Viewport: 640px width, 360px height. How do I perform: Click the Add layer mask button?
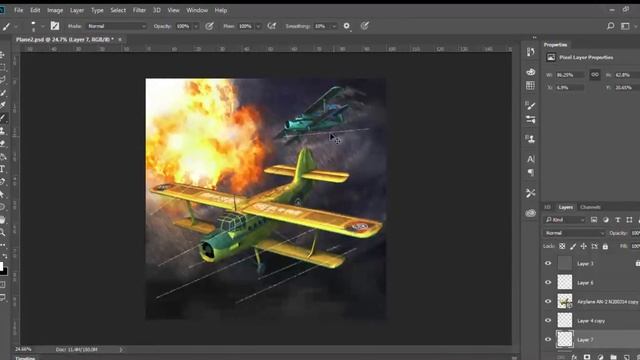coord(587,357)
